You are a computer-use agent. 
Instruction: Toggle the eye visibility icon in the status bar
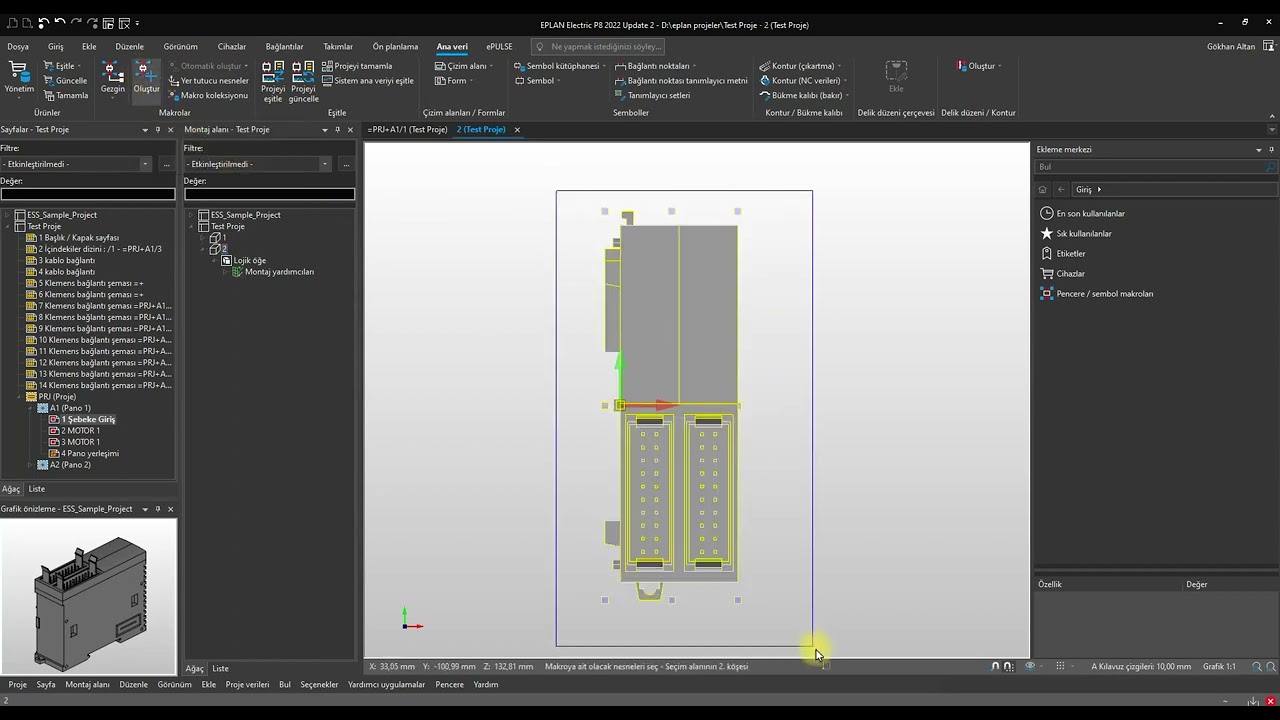point(1030,666)
